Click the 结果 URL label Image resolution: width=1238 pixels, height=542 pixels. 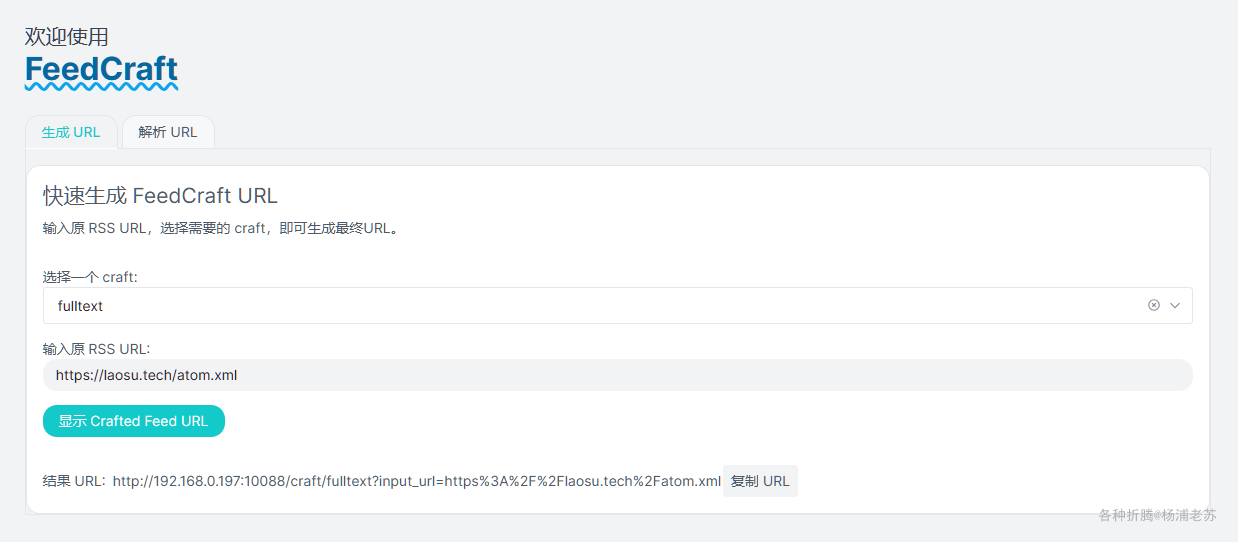[74, 481]
